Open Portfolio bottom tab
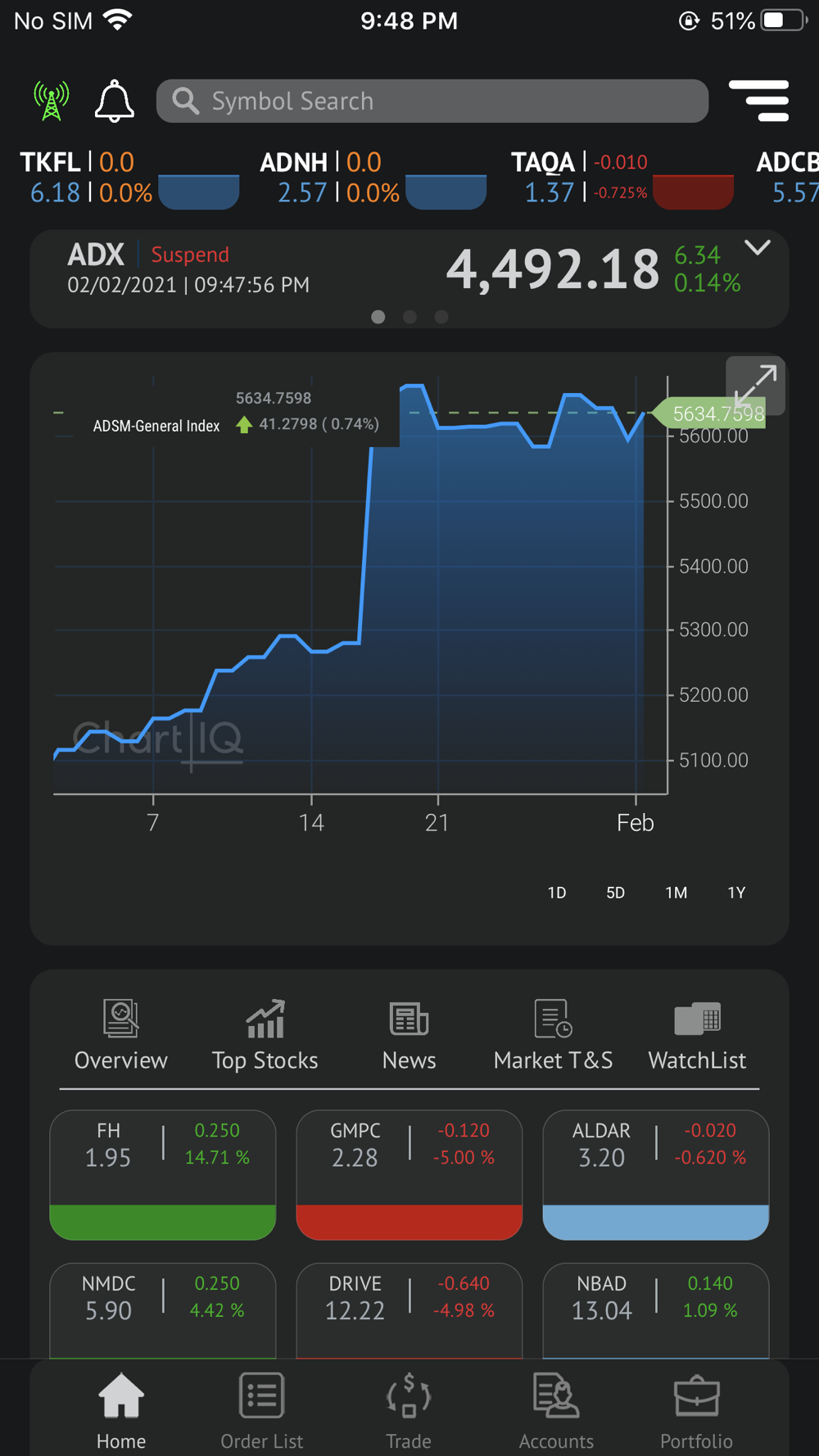The width and height of the screenshot is (819, 1456). click(x=697, y=1412)
